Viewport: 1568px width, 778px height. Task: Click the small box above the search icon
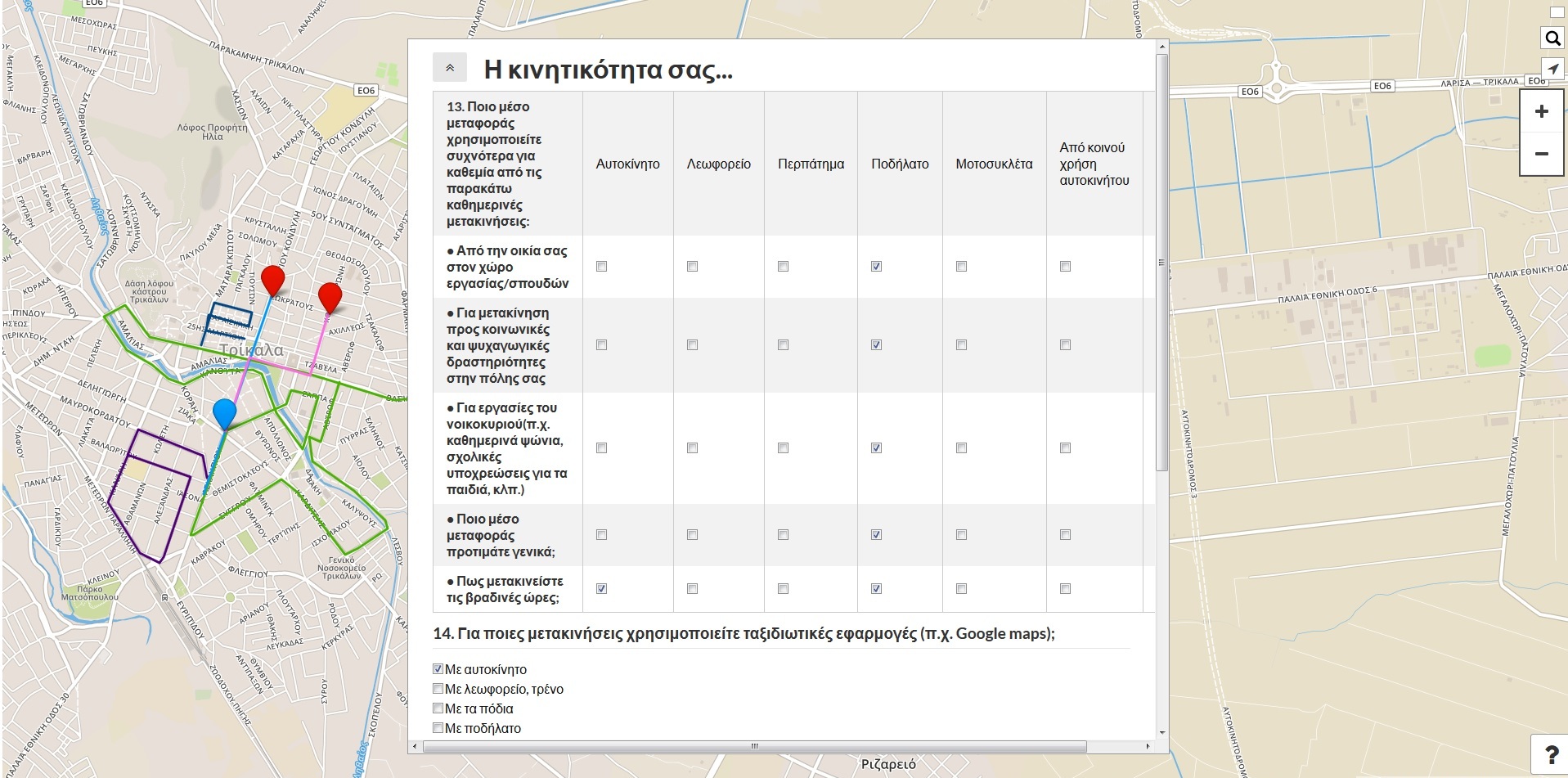[x=1556, y=12]
